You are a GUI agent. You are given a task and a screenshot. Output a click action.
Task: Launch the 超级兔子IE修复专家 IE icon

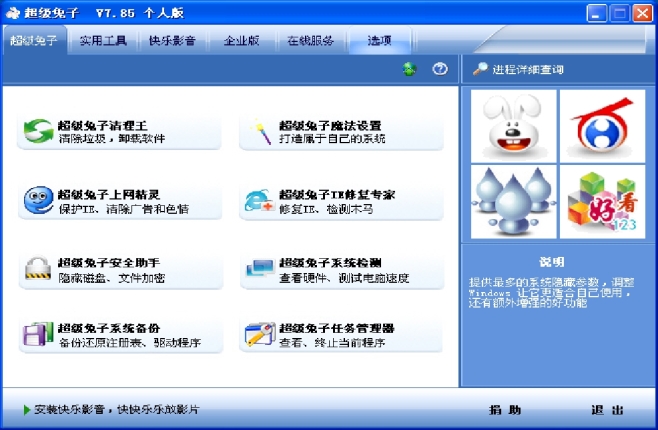(x=259, y=201)
